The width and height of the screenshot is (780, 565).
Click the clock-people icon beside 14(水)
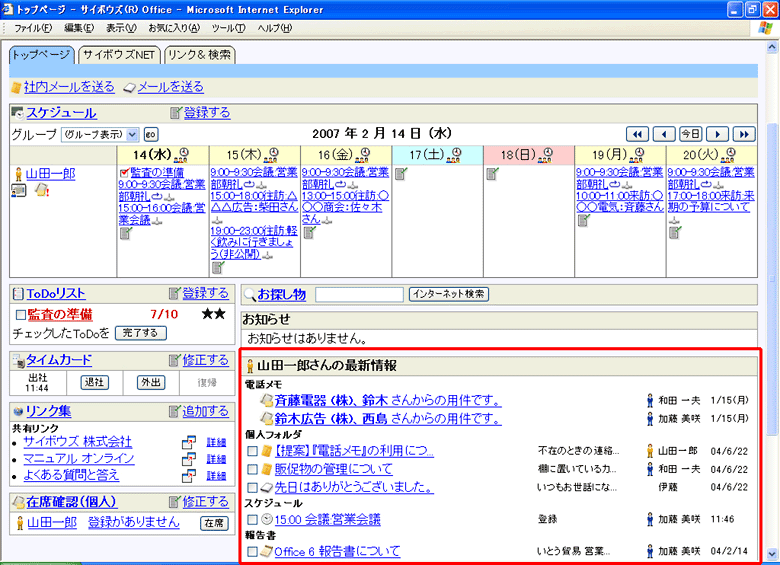pos(181,155)
